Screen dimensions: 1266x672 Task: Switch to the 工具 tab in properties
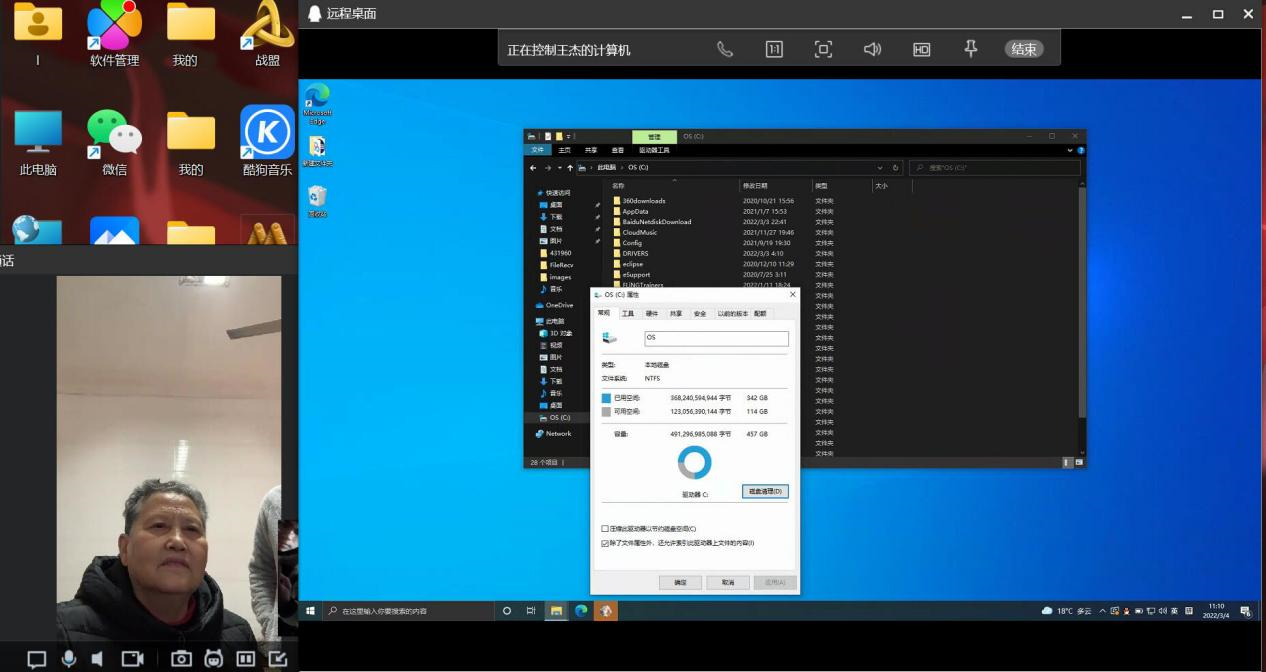(x=627, y=314)
